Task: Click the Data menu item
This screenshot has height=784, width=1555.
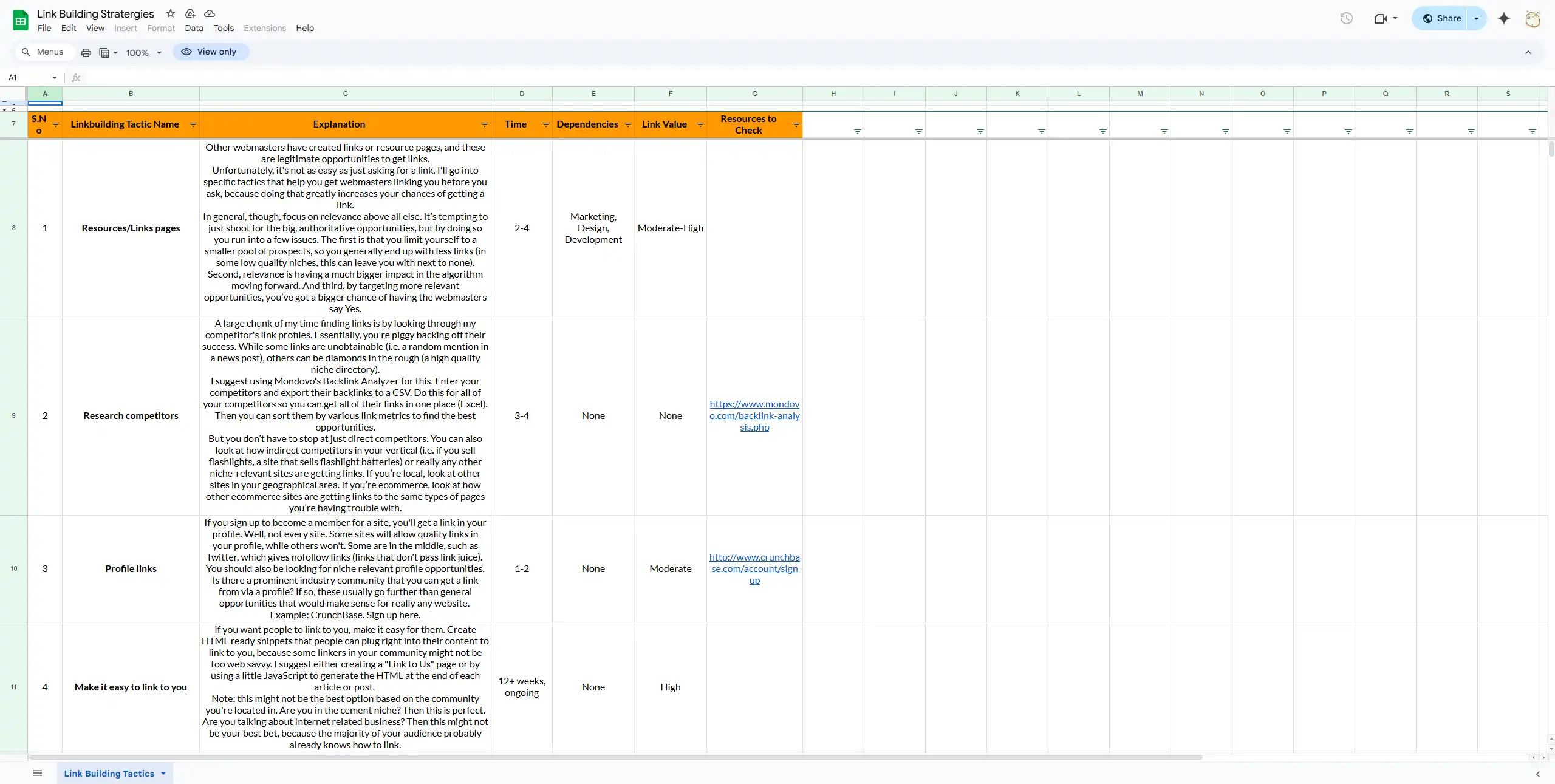Action: (194, 27)
